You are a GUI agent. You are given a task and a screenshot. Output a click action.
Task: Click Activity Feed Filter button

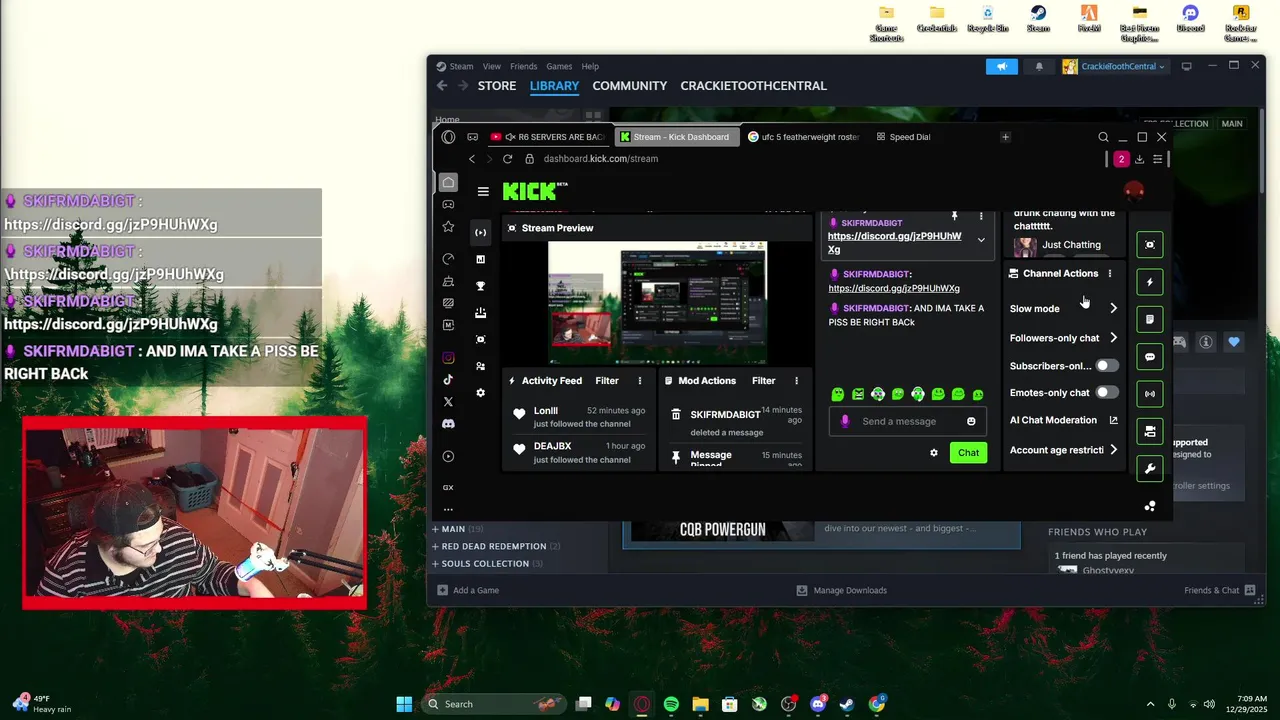(x=607, y=381)
